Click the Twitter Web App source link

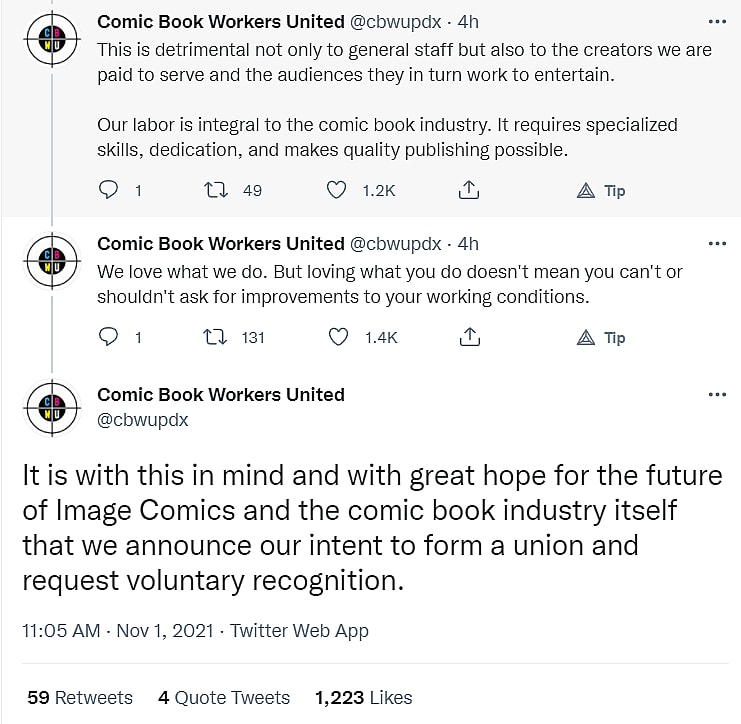click(x=299, y=631)
